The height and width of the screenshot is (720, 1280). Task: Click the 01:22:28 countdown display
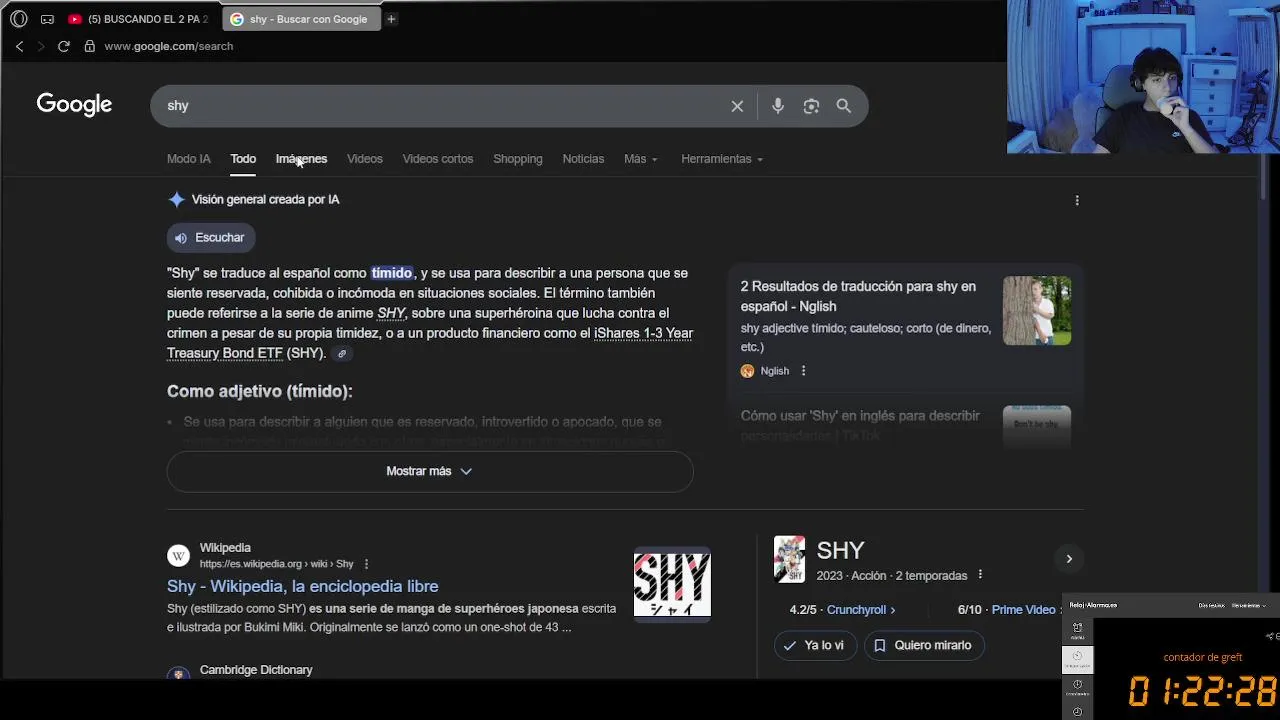1203,691
